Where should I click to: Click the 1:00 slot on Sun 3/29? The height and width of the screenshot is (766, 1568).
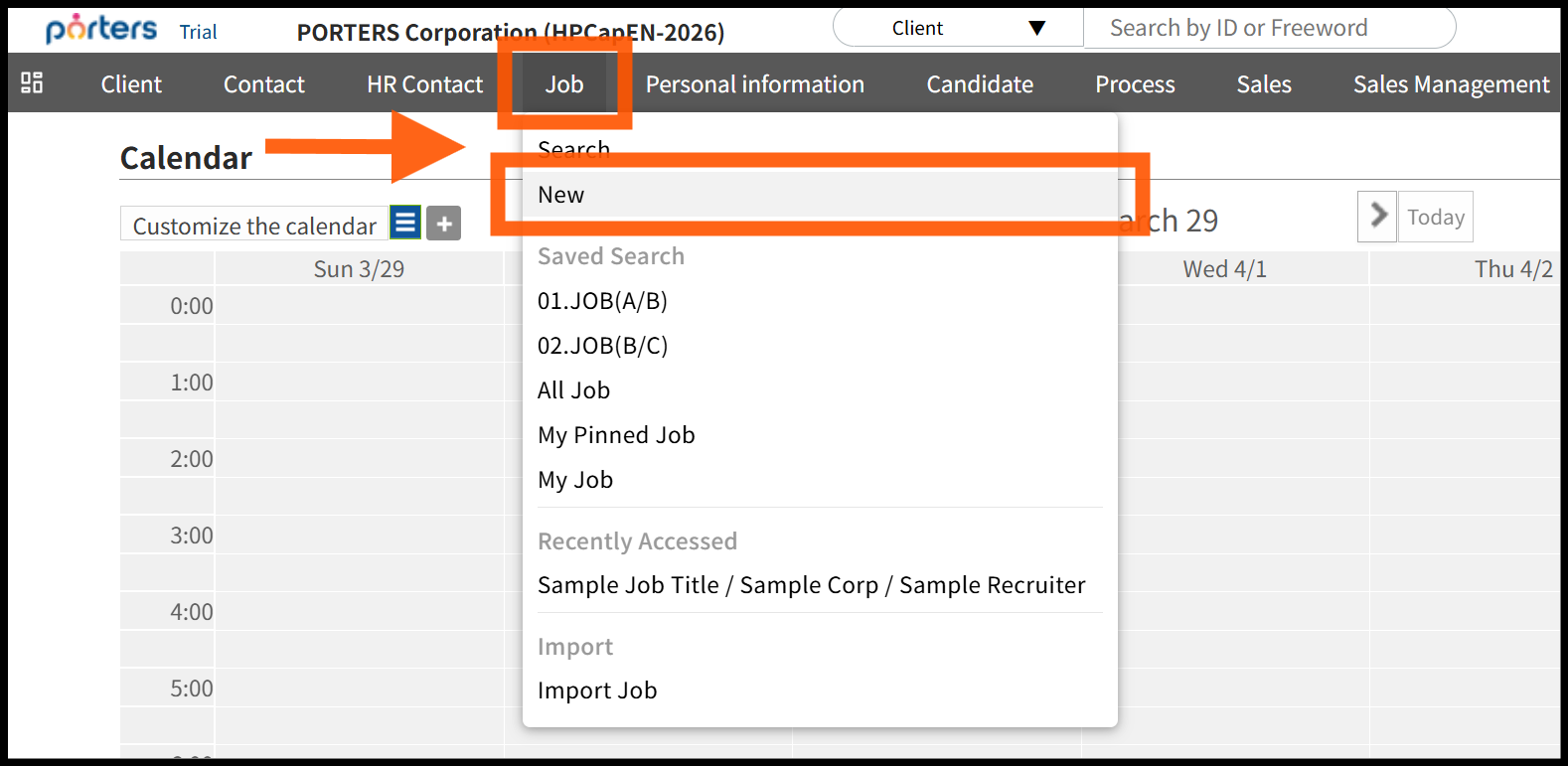(359, 382)
